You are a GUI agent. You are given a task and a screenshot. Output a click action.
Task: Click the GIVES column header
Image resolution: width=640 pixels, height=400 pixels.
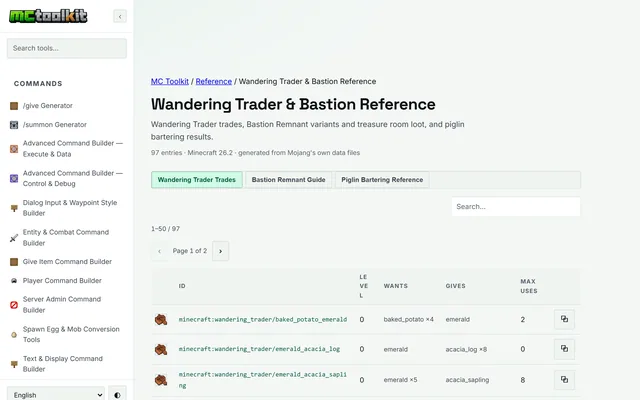coord(456,286)
